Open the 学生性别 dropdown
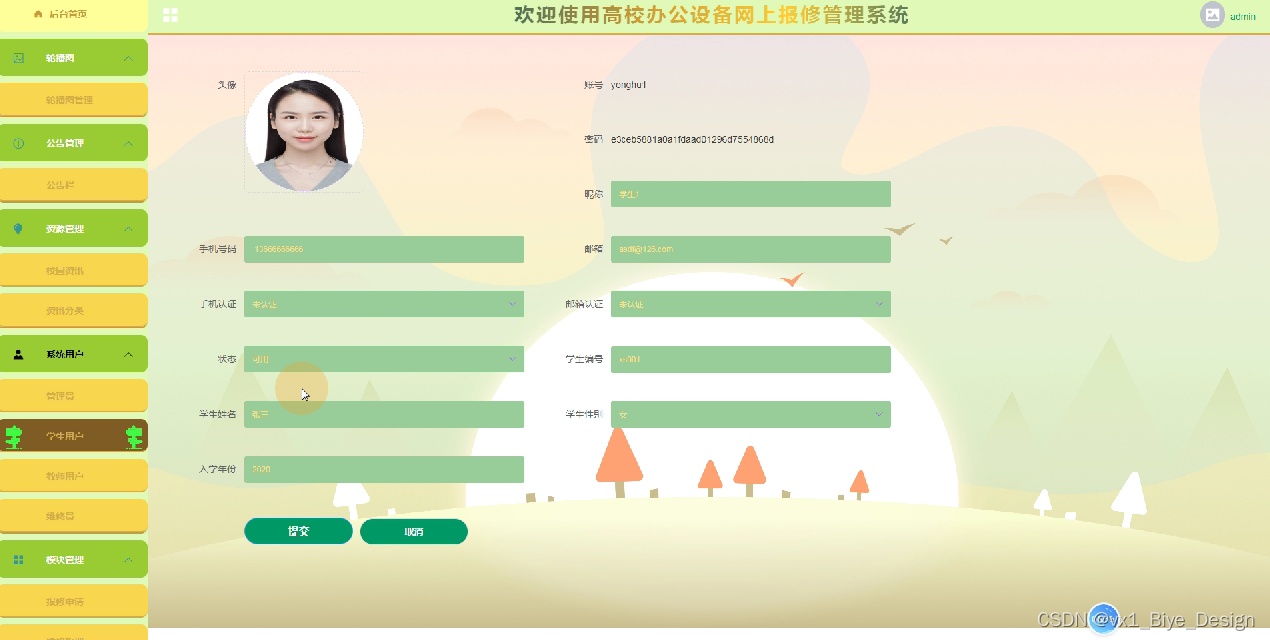Image resolution: width=1270 pixels, height=640 pixels. coord(751,414)
